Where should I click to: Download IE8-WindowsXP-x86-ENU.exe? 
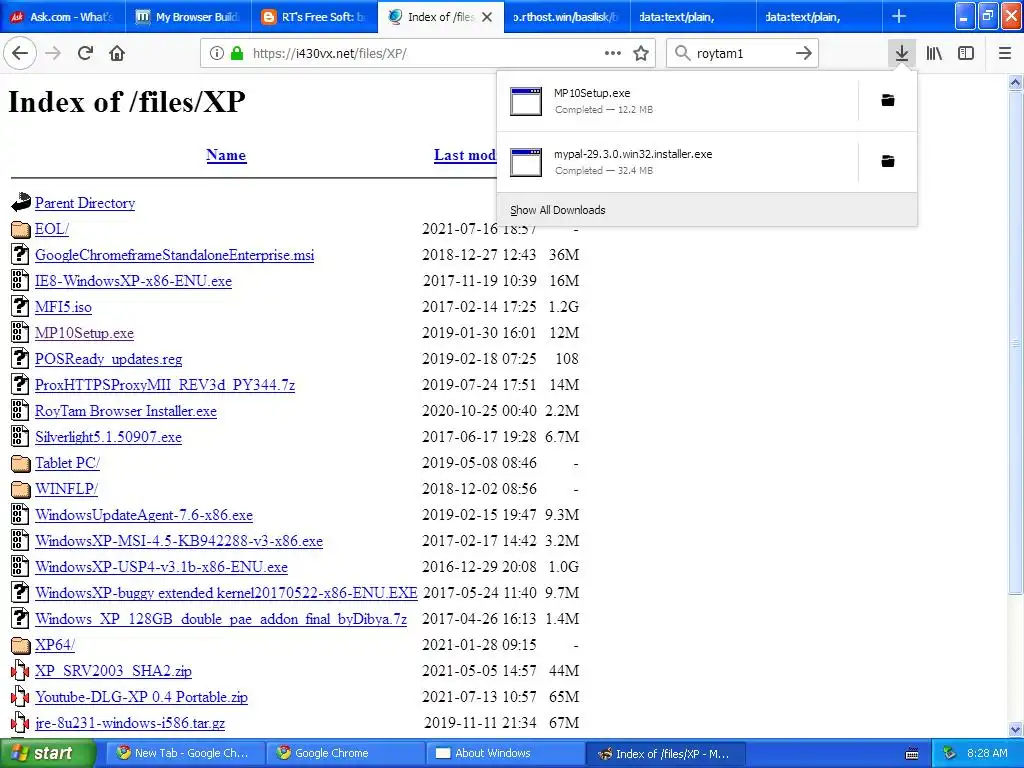133,281
